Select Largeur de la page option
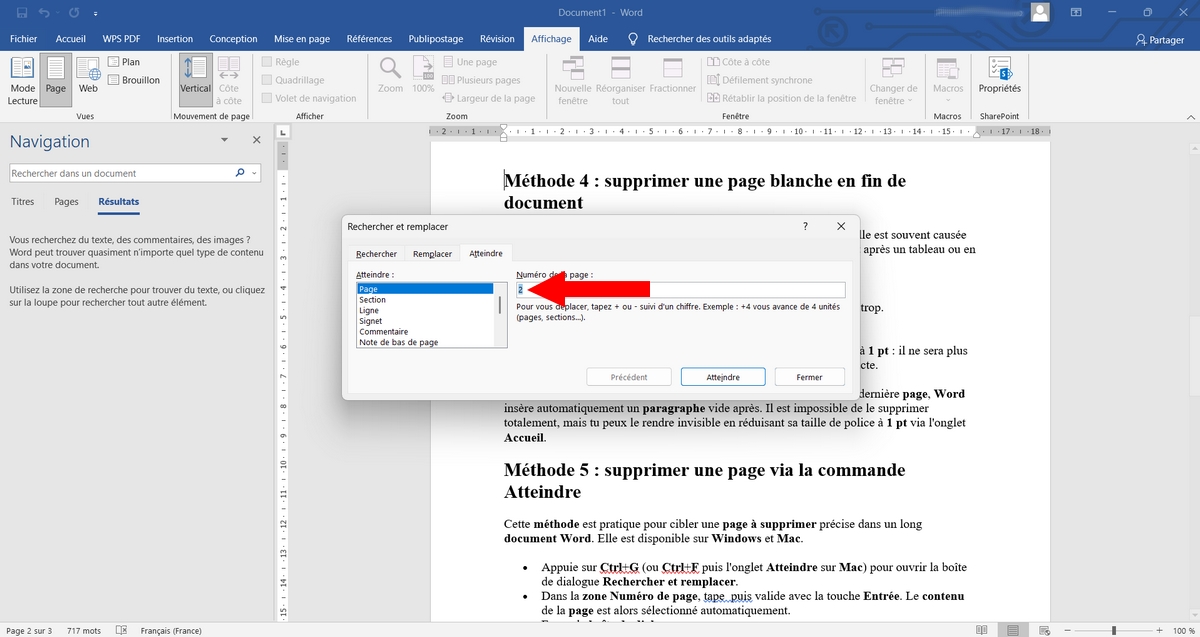 [x=489, y=98]
